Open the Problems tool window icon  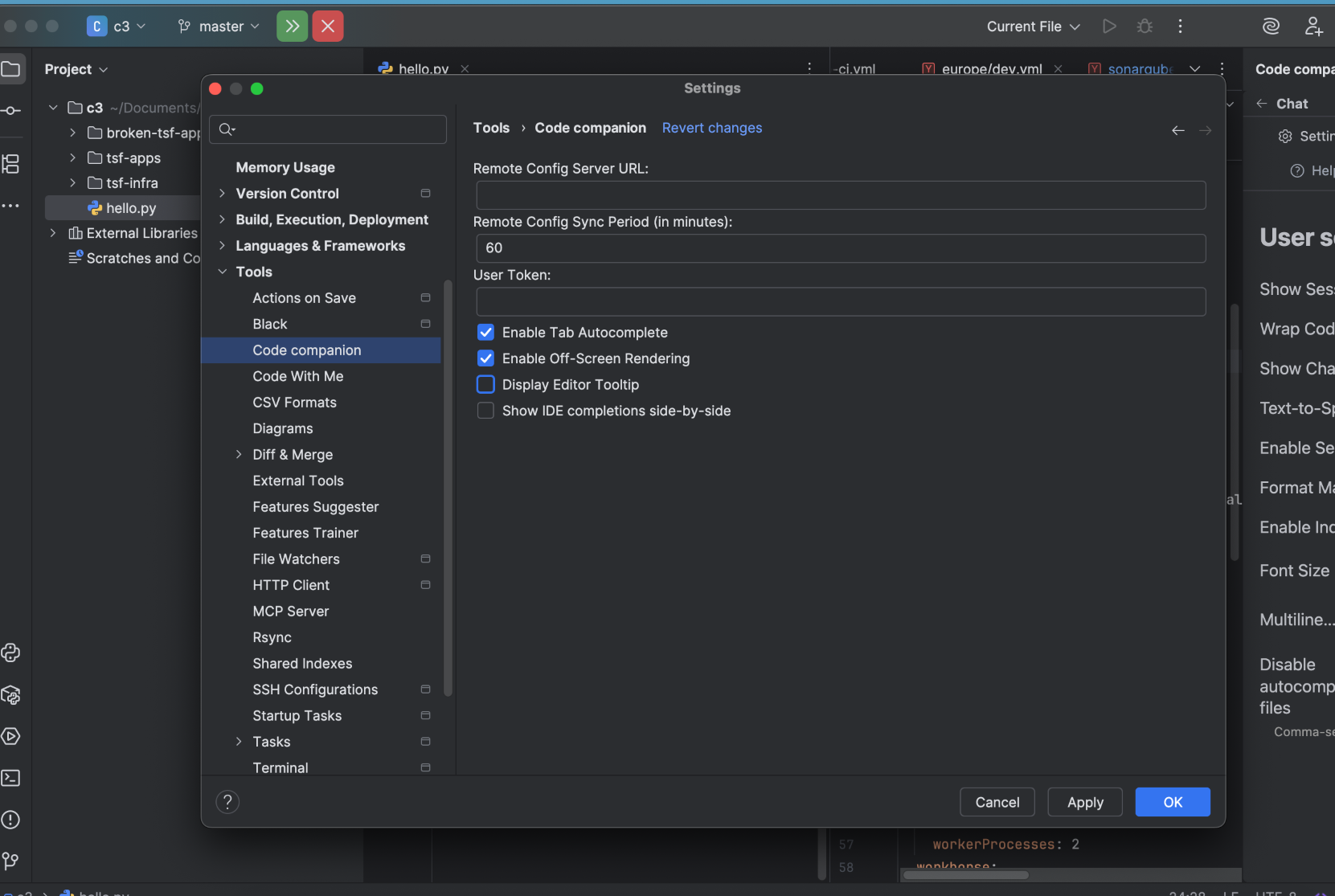pos(11,820)
